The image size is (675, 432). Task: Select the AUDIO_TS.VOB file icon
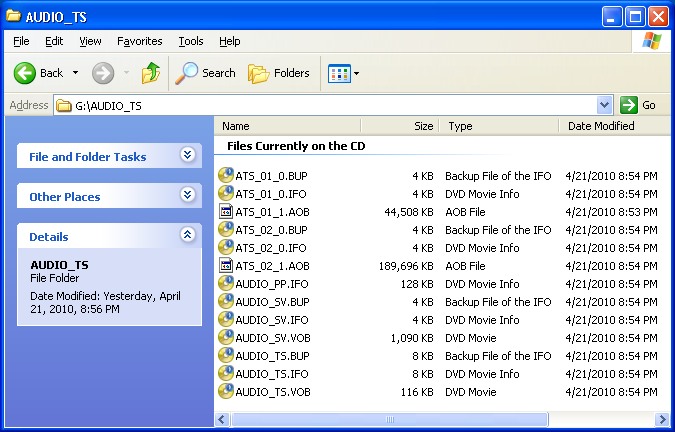(x=226, y=392)
